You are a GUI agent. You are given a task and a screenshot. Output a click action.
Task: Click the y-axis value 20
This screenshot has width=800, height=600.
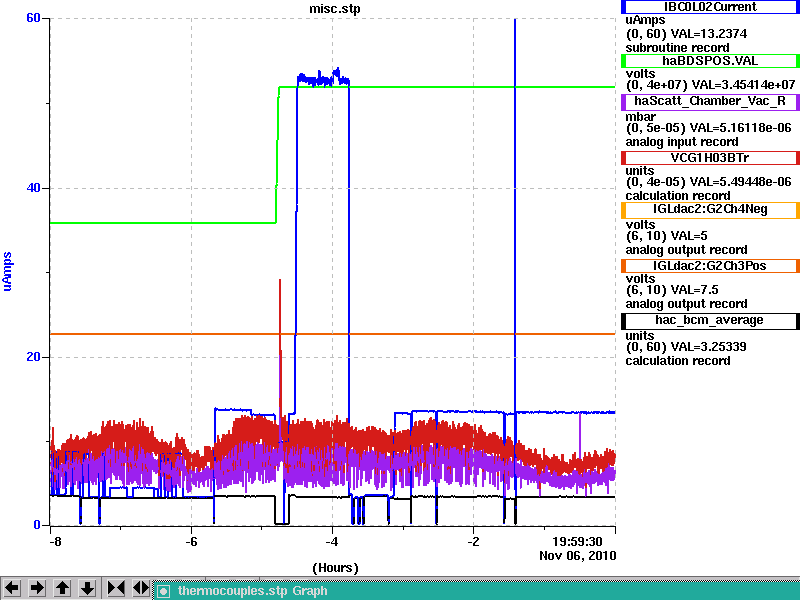pyautogui.click(x=33, y=357)
